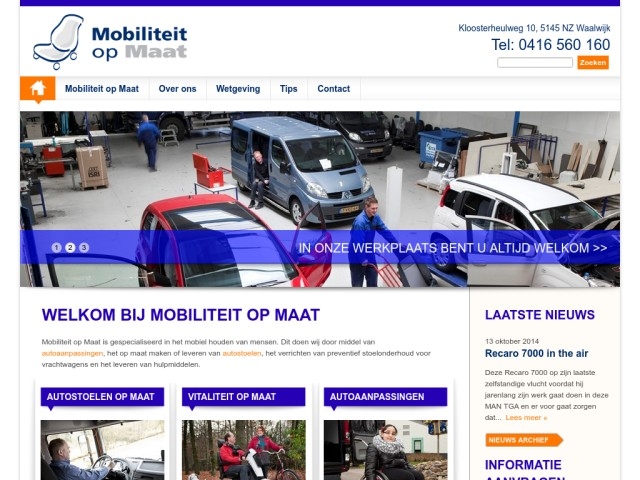Open the Over ons menu item
Viewport: 640px width, 480px height.
click(178, 89)
